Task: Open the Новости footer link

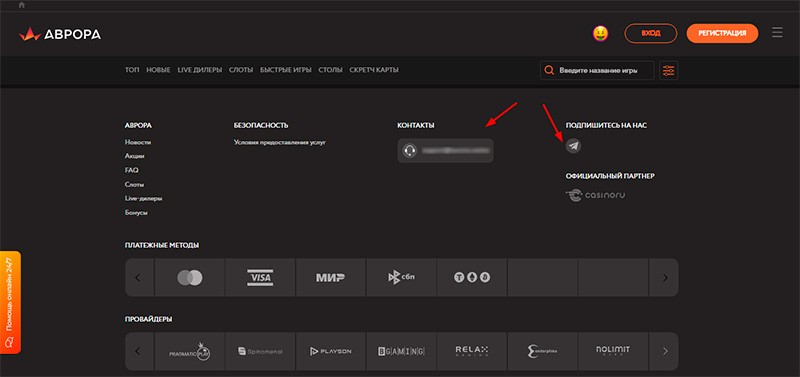Action: 138,142
